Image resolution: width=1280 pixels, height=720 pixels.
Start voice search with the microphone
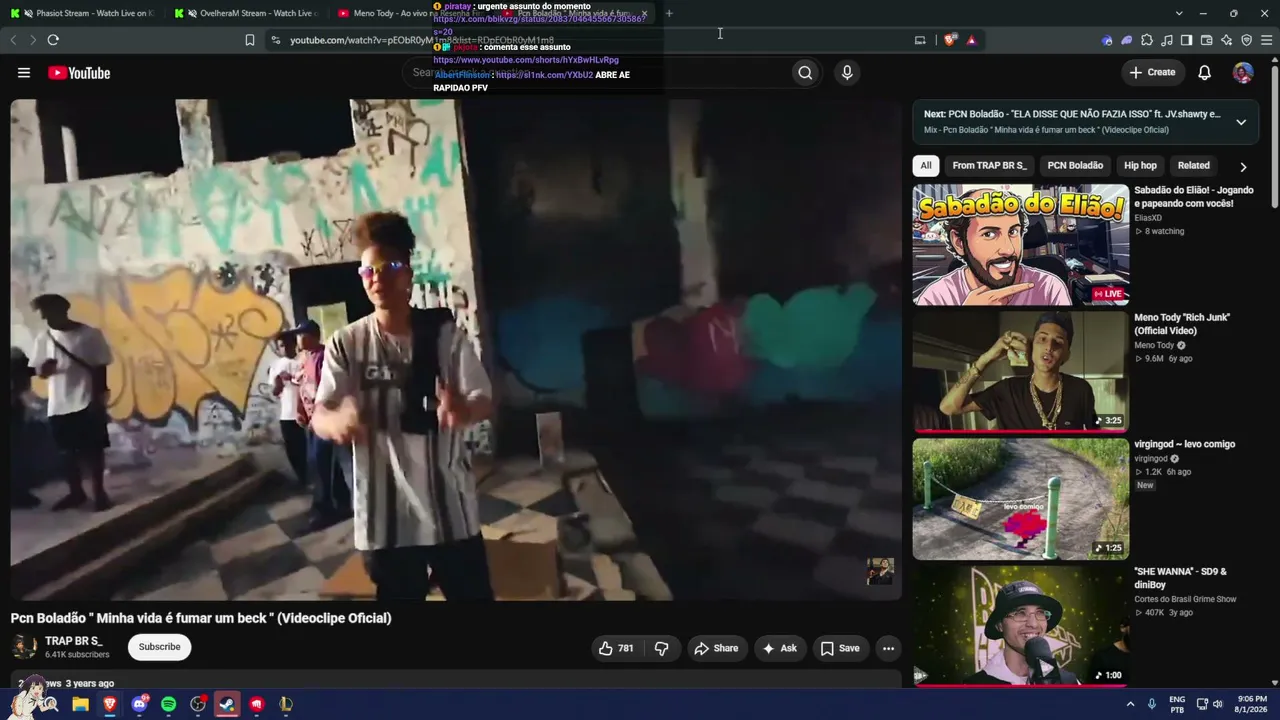pos(847,72)
